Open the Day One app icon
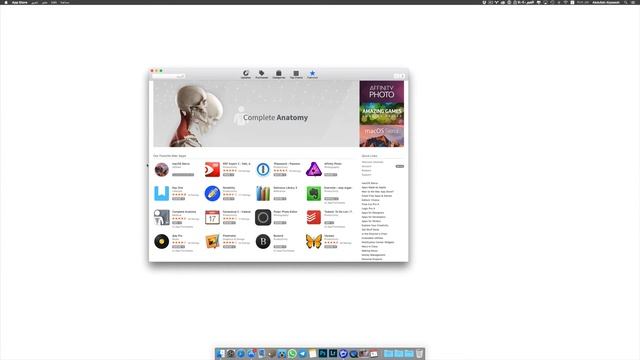Image resolution: width=640 pixels, height=360 pixels. tap(162, 193)
